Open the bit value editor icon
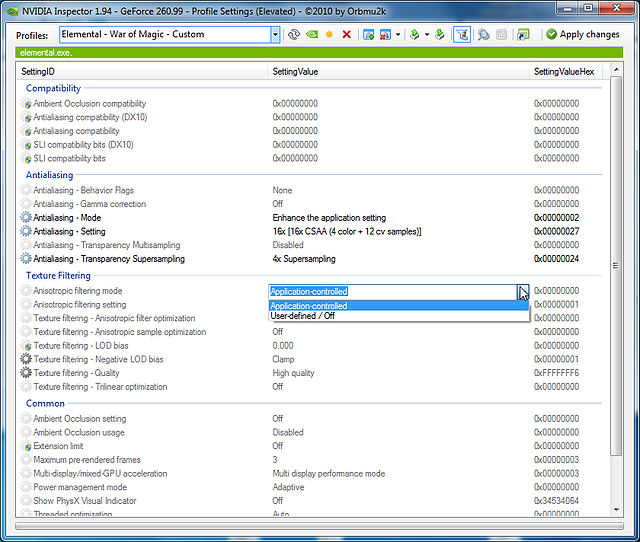Viewport: 640px width, 542px height. [x=501, y=35]
